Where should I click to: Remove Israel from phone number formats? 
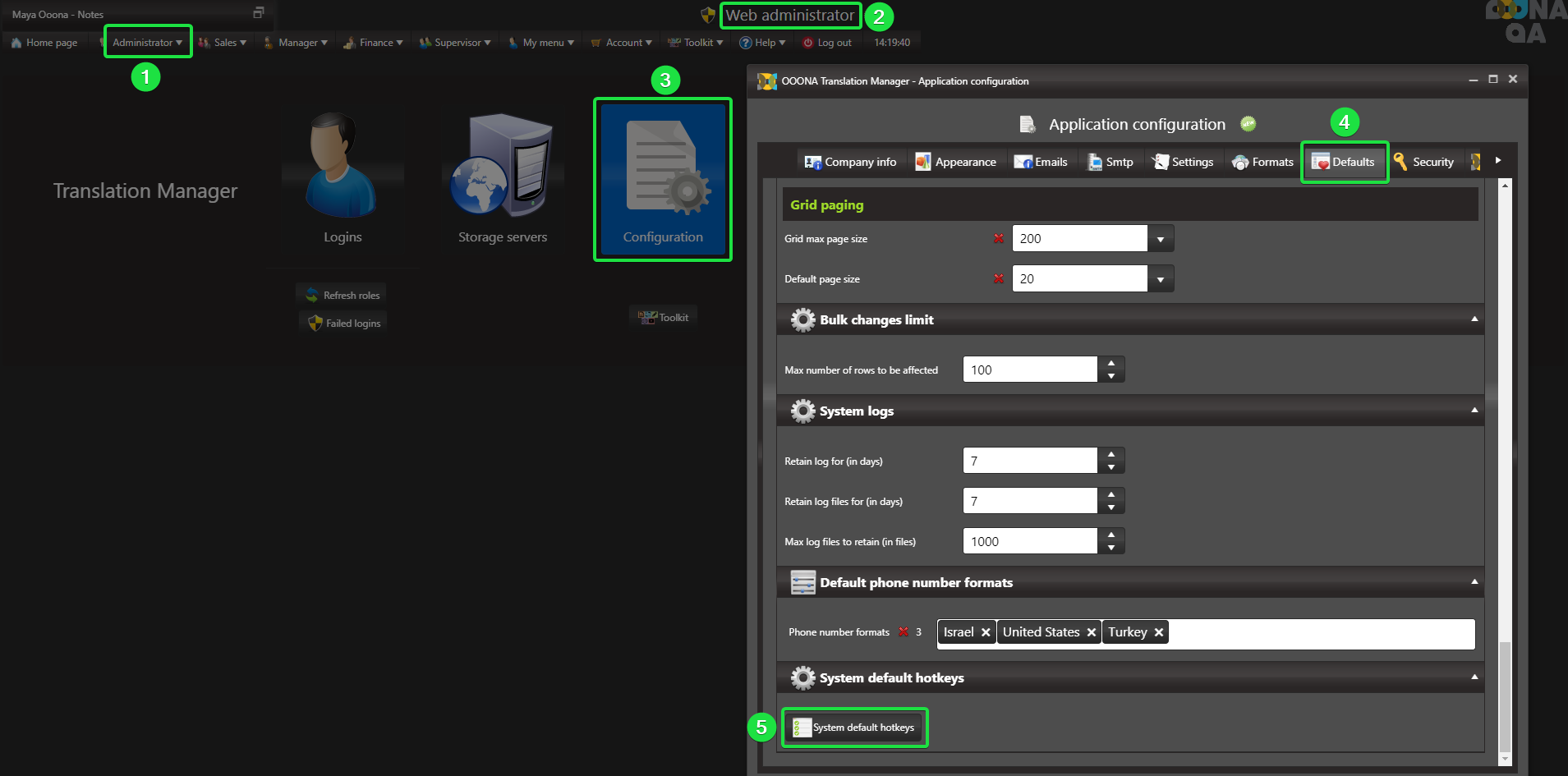click(x=986, y=632)
